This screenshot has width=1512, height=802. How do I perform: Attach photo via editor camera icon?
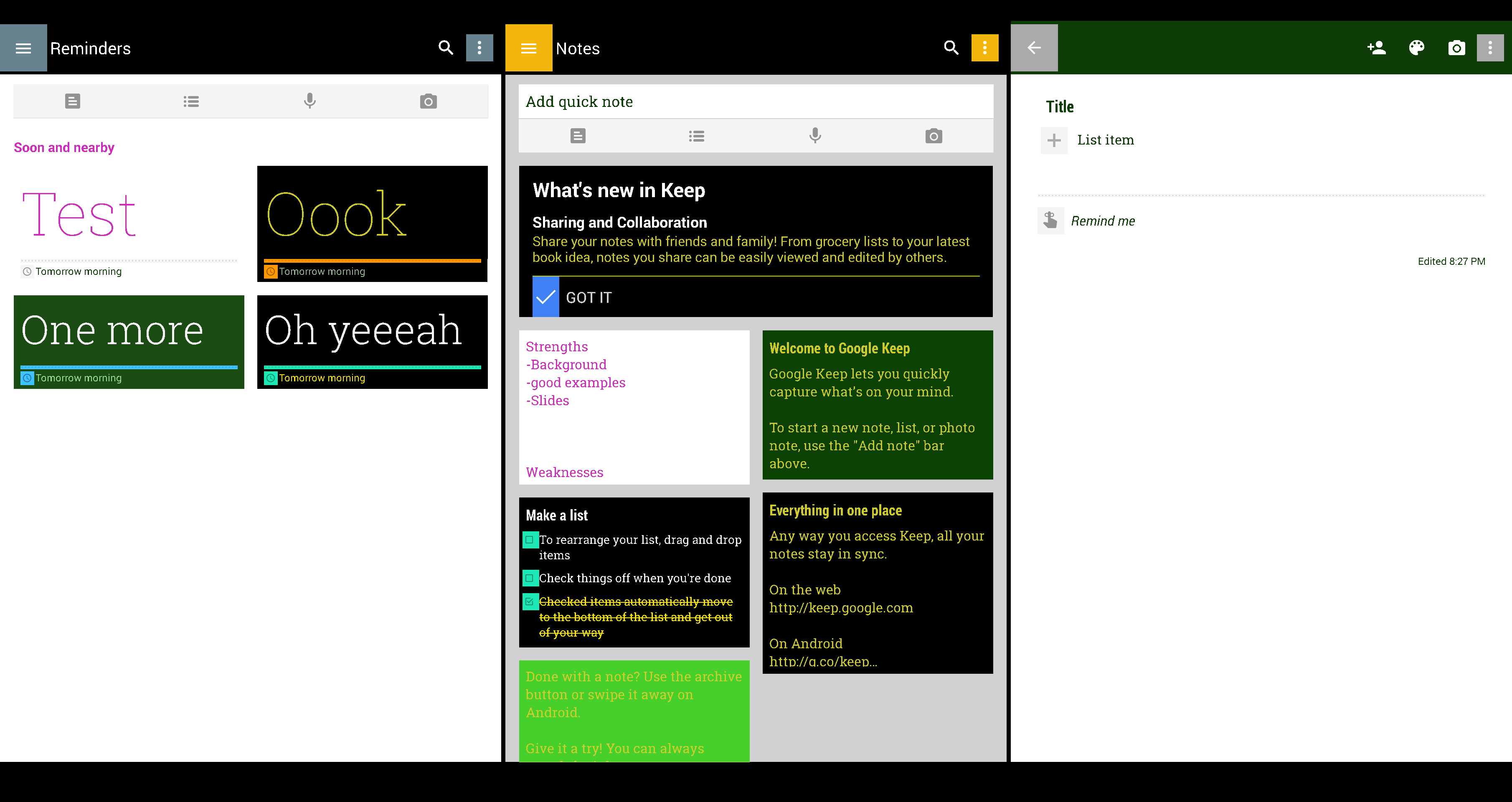tap(1457, 48)
